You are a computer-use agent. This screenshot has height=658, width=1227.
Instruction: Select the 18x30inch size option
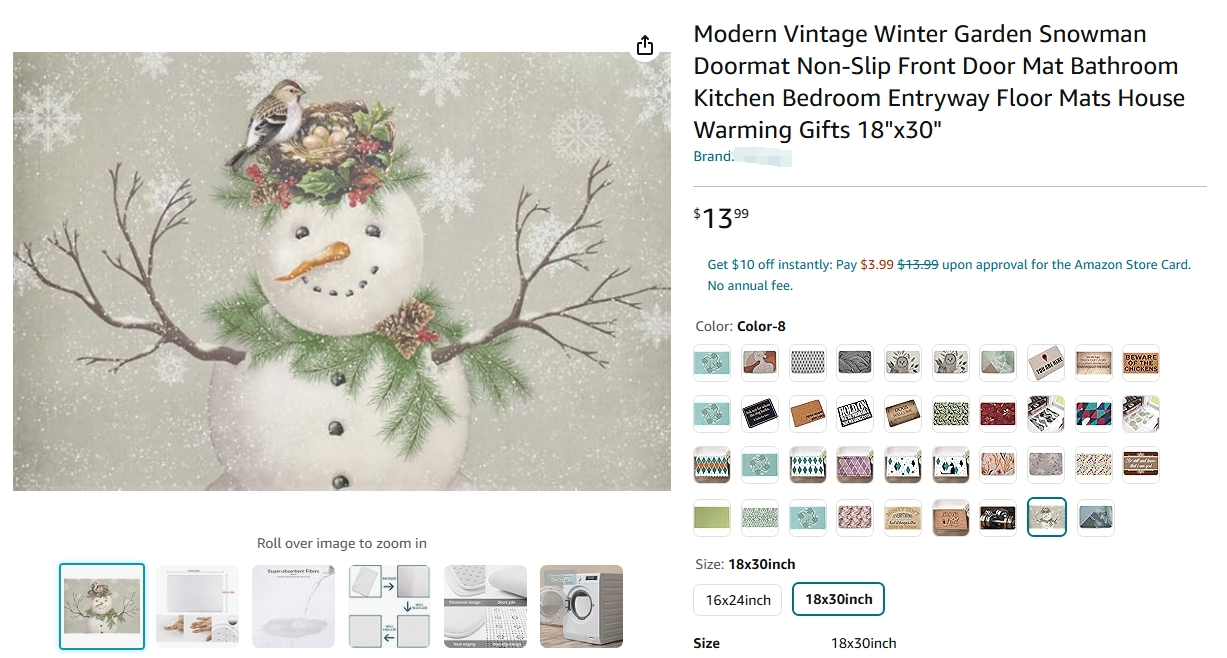click(x=838, y=599)
